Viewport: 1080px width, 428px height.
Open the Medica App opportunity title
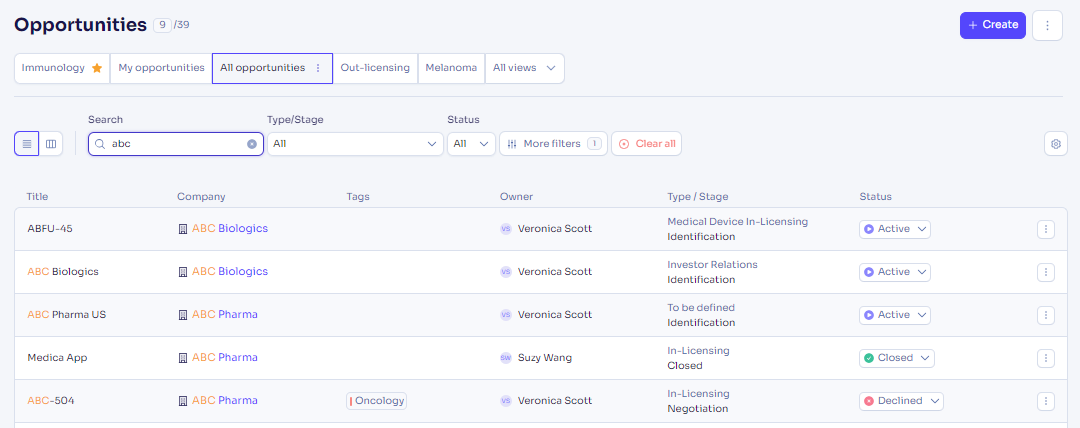57,358
